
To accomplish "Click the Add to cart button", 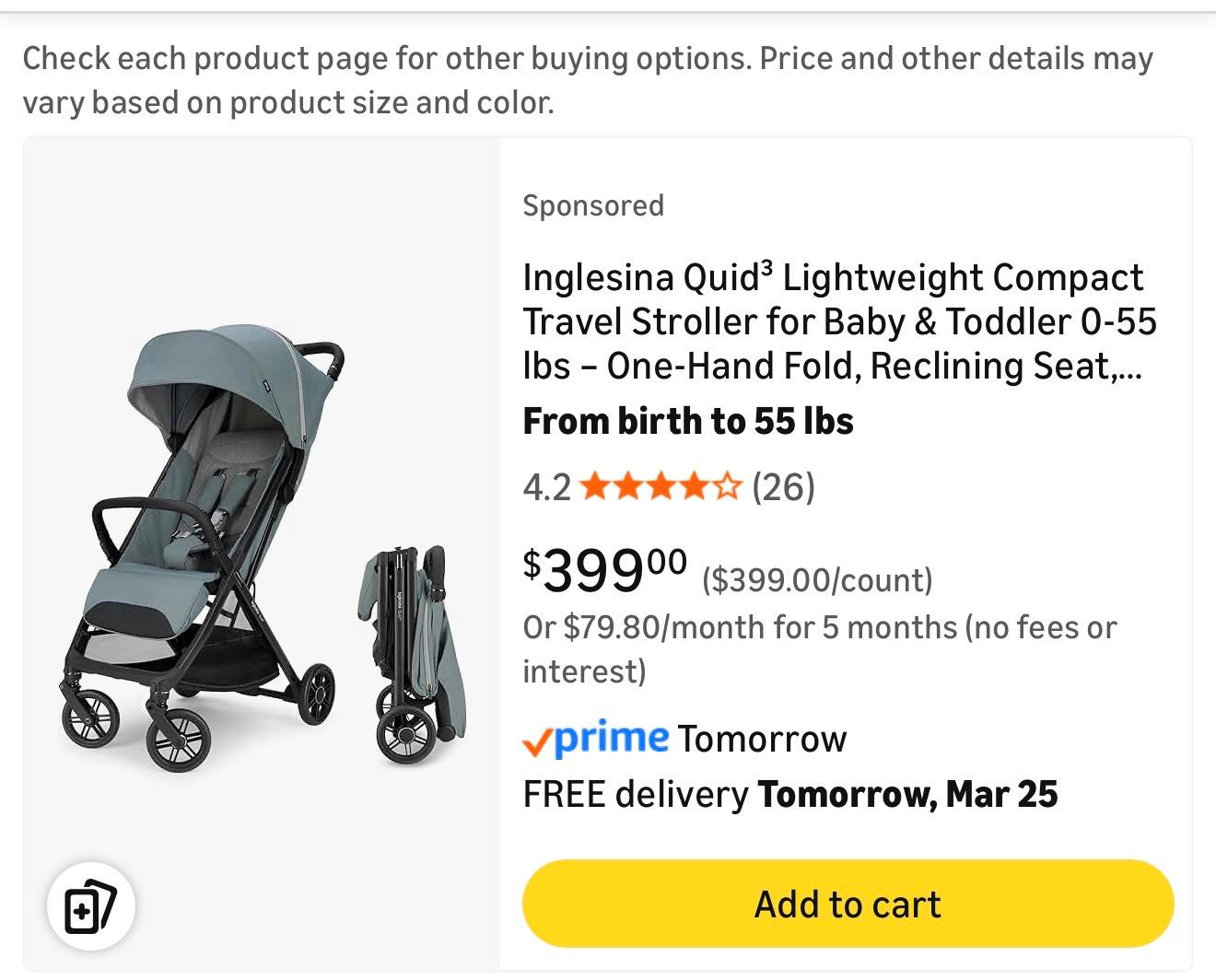I will [848, 904].
